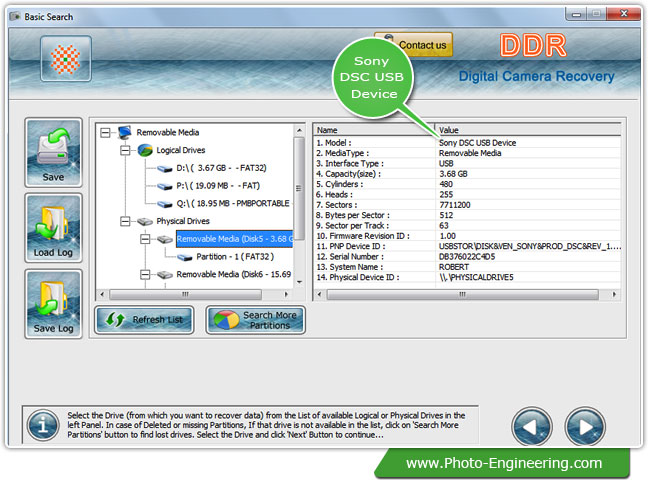648x480 pixels.
Task: Open the Contact us button
Action: click(x=414, y=45)
